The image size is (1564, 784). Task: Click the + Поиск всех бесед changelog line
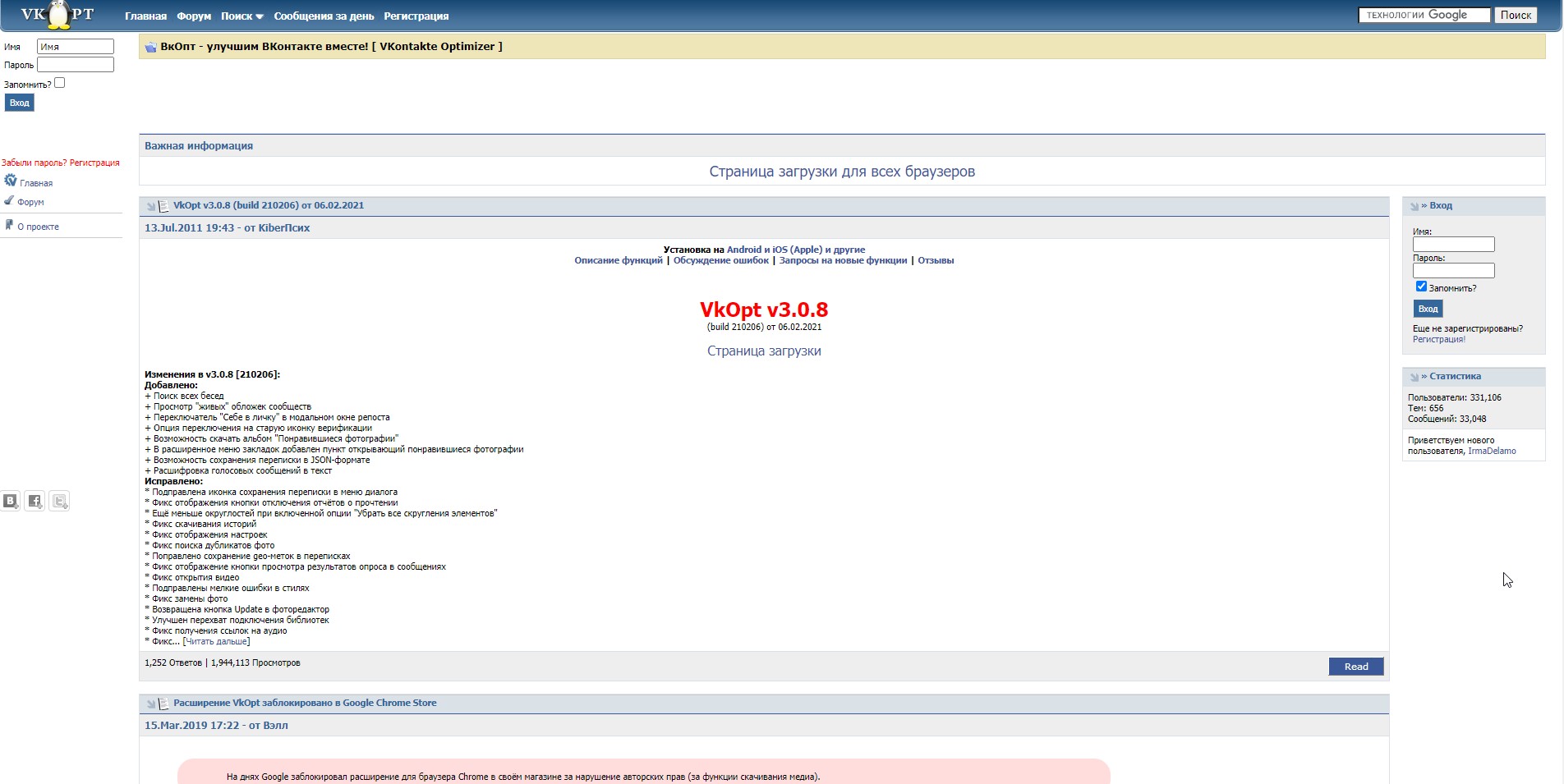coord(184,396)
